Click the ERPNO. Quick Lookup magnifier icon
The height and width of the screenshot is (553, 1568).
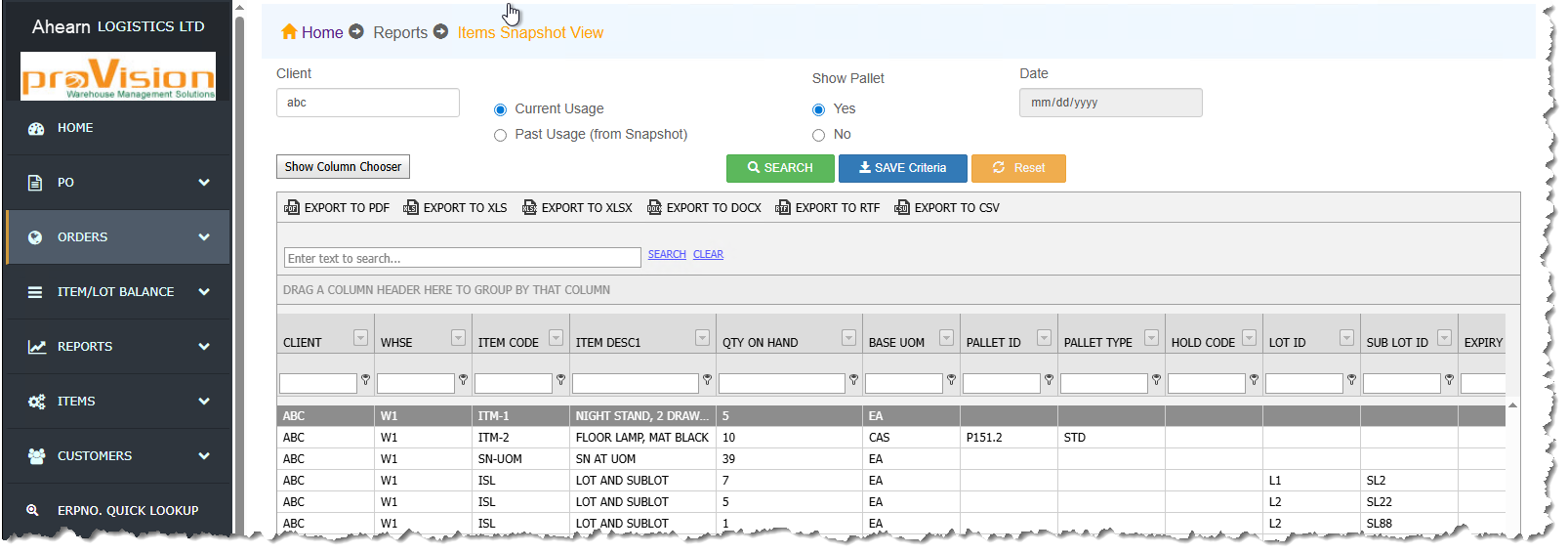33,510
